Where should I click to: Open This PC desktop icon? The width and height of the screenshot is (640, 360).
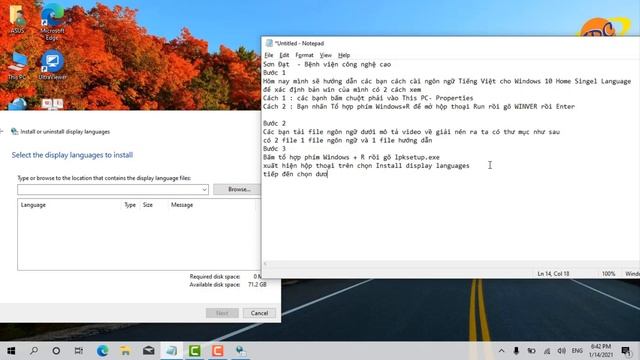[x=17, y=65]
